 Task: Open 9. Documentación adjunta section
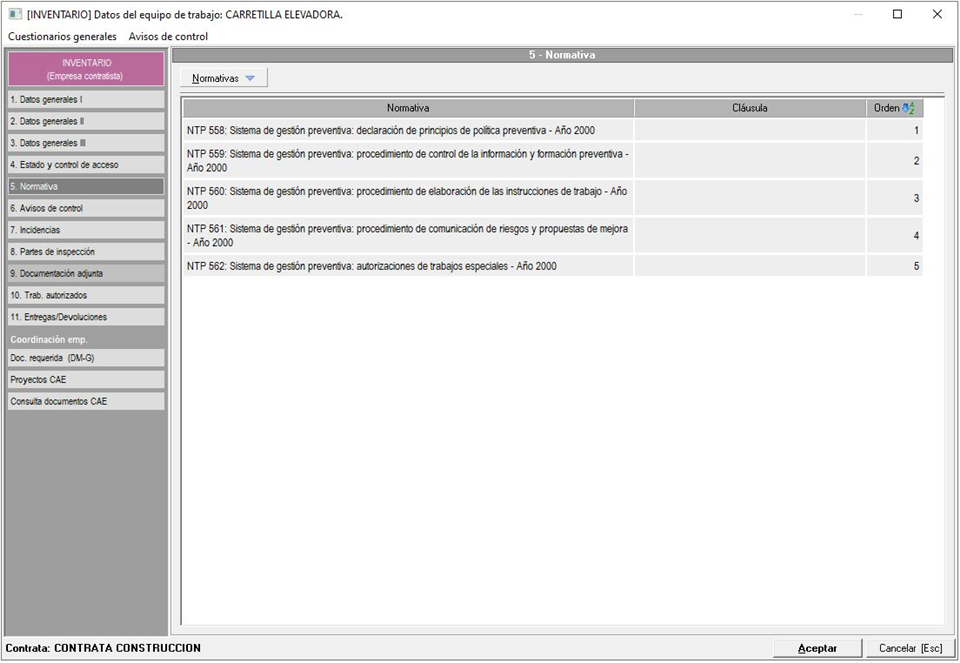click(x=86, y=273)
